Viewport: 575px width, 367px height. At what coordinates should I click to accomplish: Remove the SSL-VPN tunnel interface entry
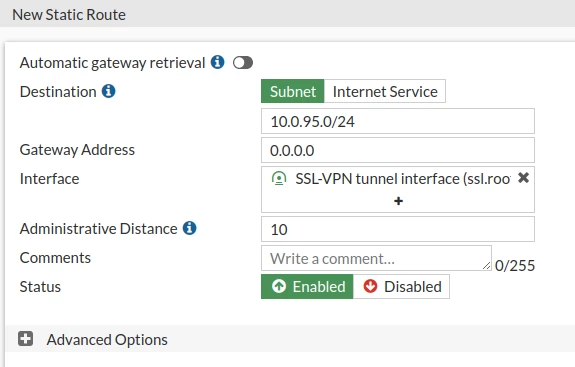click(x=523, y=178)
